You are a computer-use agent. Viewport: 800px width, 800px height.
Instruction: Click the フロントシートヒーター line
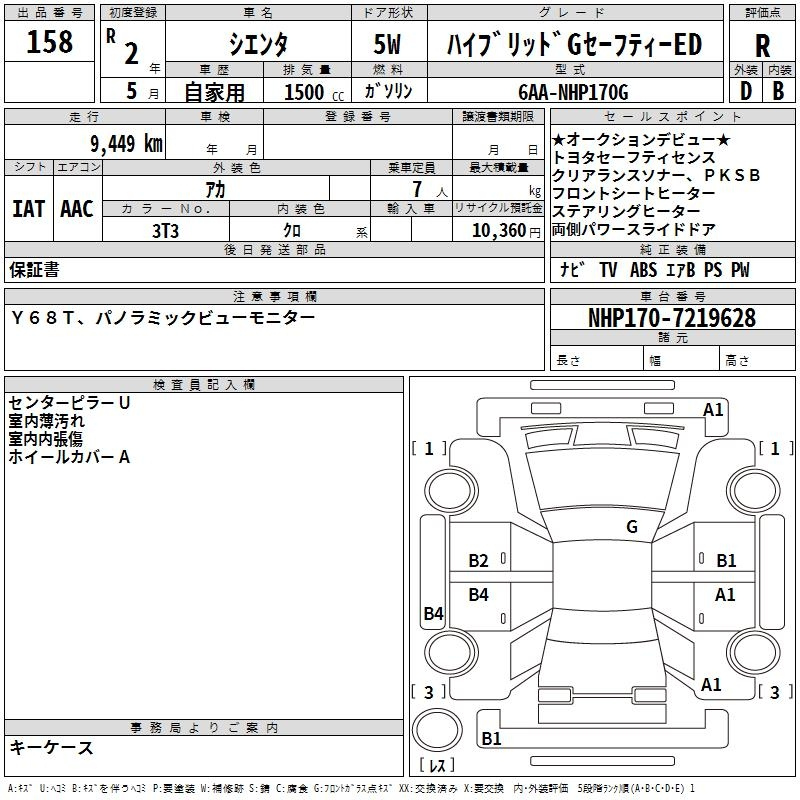(x=634, y=193)
